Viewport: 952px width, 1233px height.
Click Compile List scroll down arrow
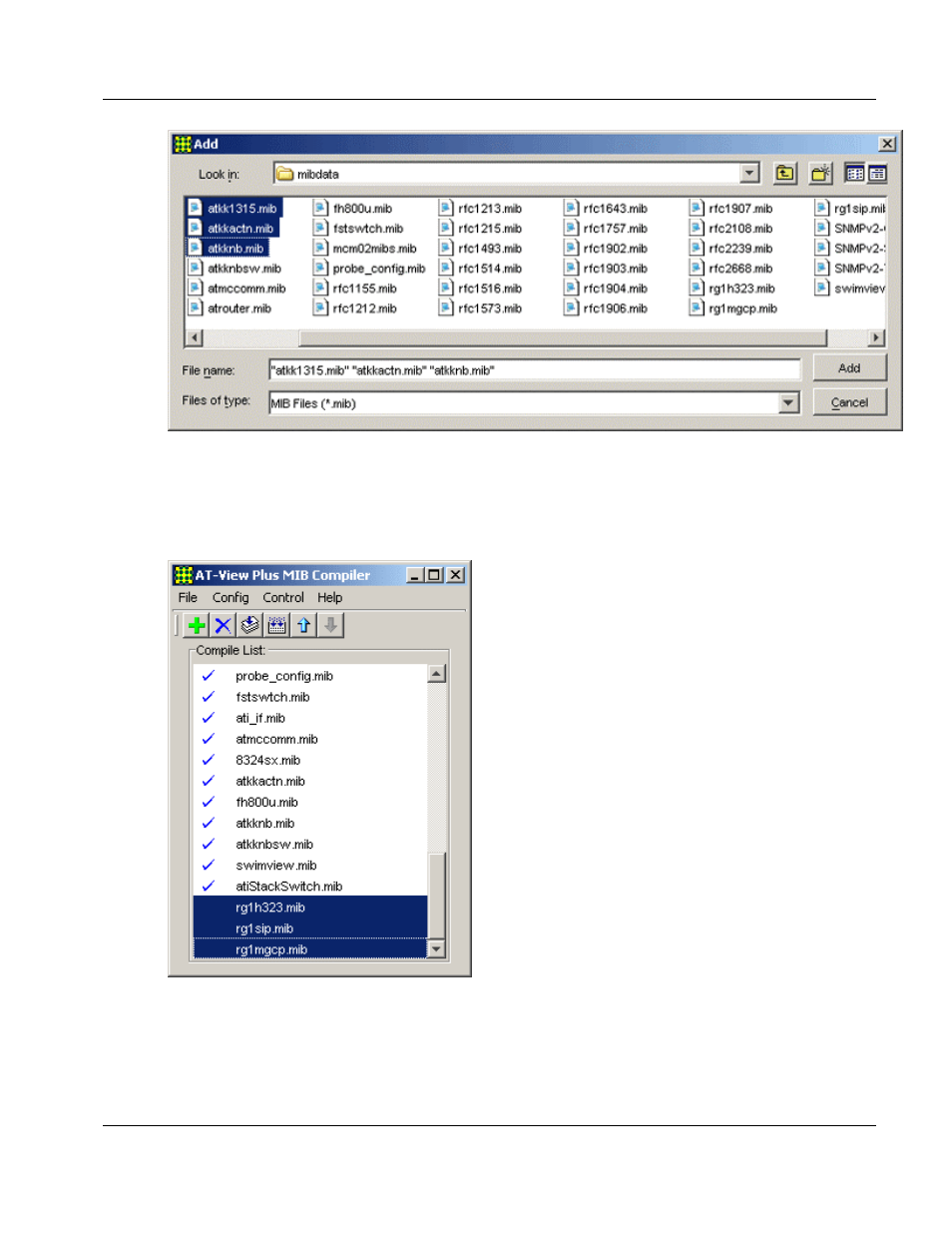click(437, 948)
